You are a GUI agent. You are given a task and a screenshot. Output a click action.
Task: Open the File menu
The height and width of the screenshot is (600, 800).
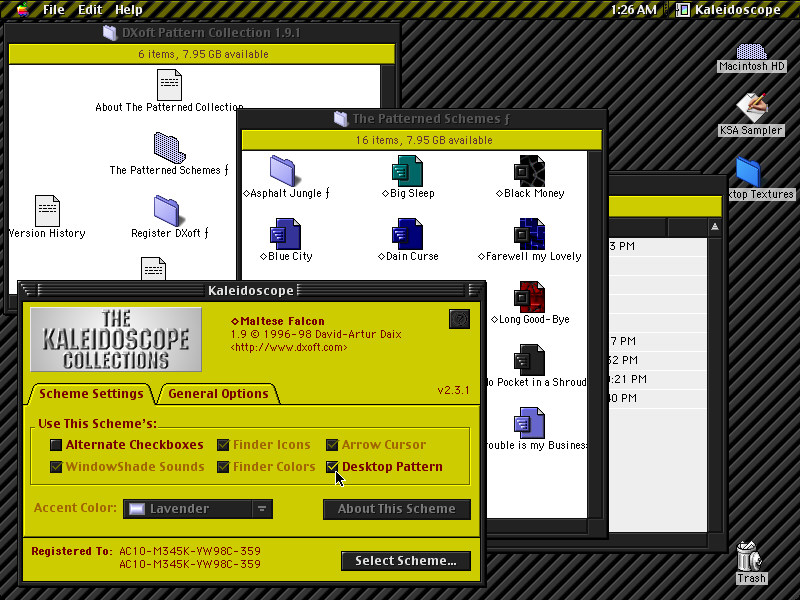pyautogui.click(x=54, y=9)
